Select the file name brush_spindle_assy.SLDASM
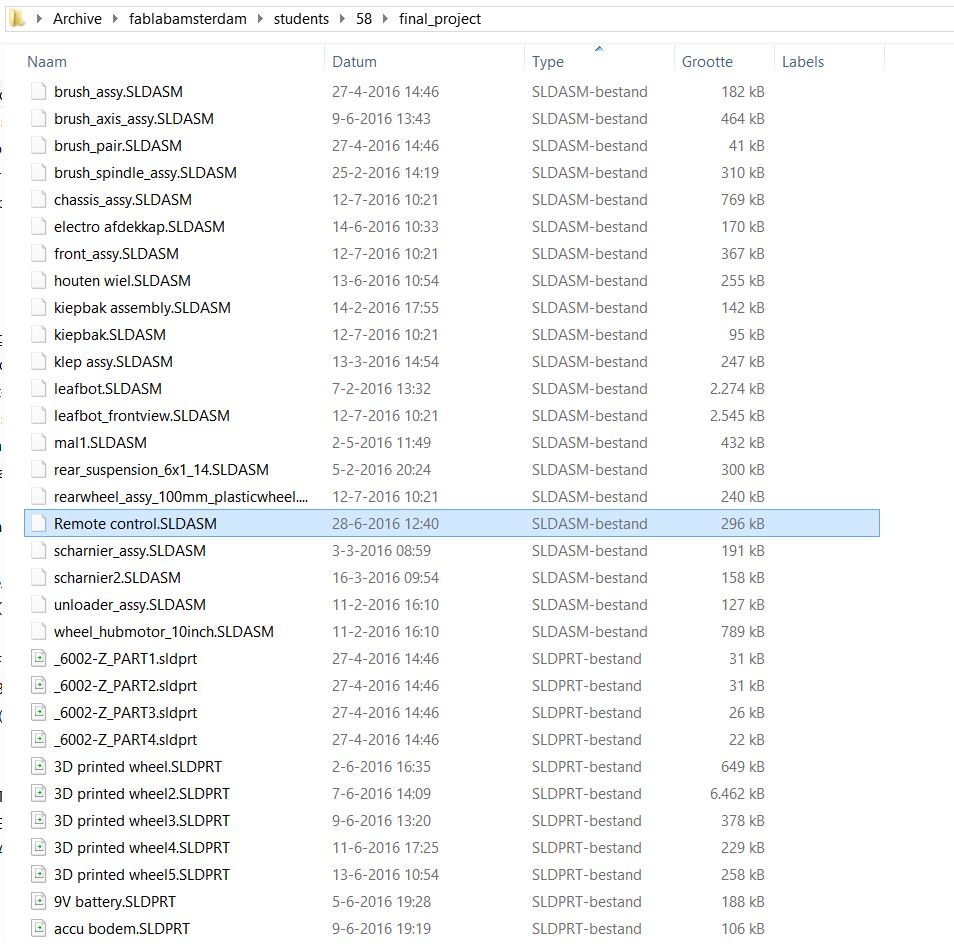Viewport: 954px width, 944px height. pos(145,173)
